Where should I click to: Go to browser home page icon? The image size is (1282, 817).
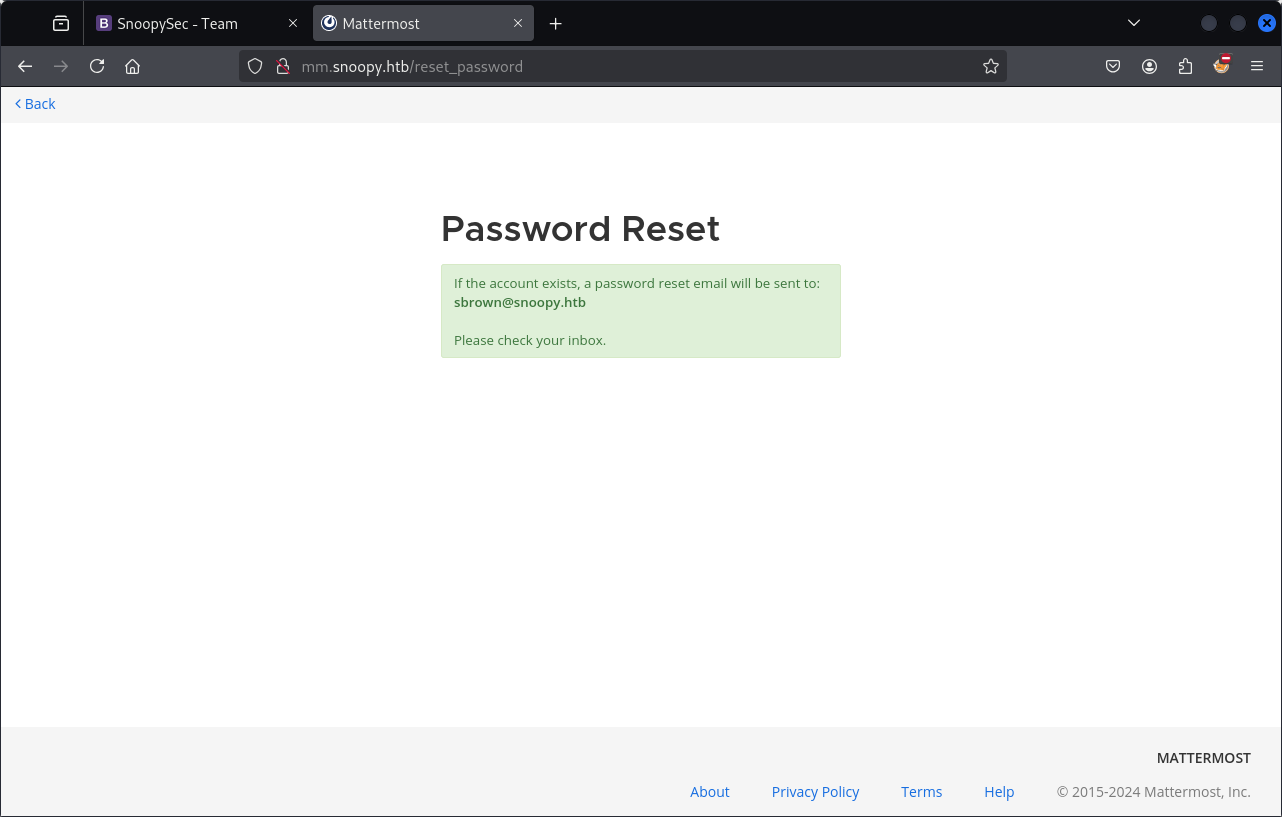point(132,66)
